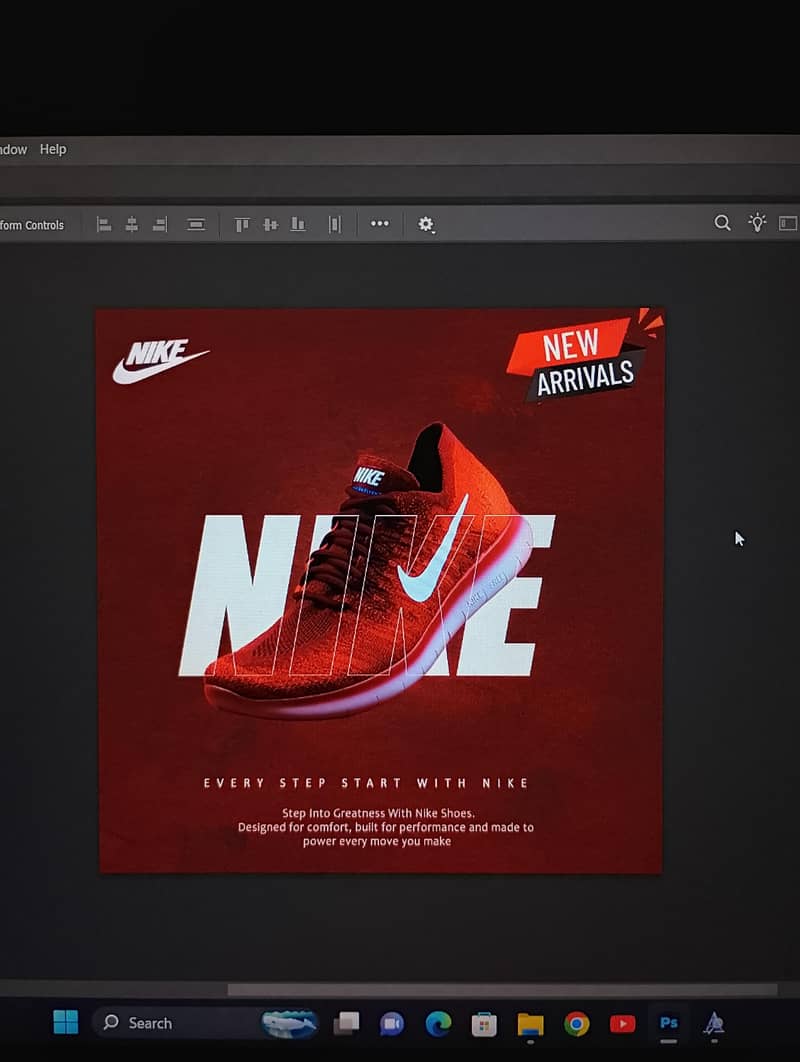Viewport: 800px width, 1062px height.
Task: Click the align vertical centers icon
Action: coord(270,224)
